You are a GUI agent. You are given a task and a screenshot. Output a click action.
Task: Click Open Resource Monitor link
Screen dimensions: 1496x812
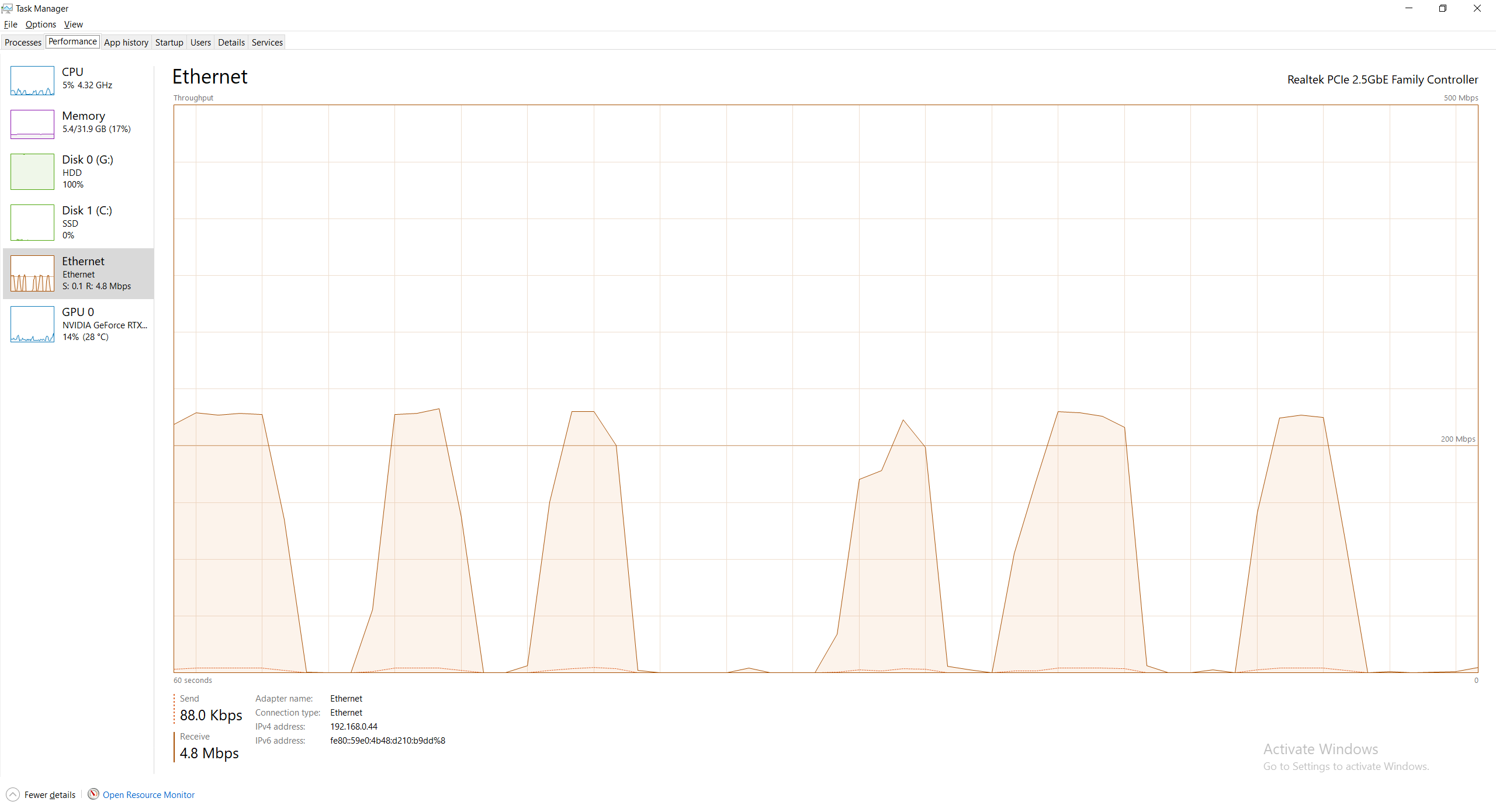148,795
